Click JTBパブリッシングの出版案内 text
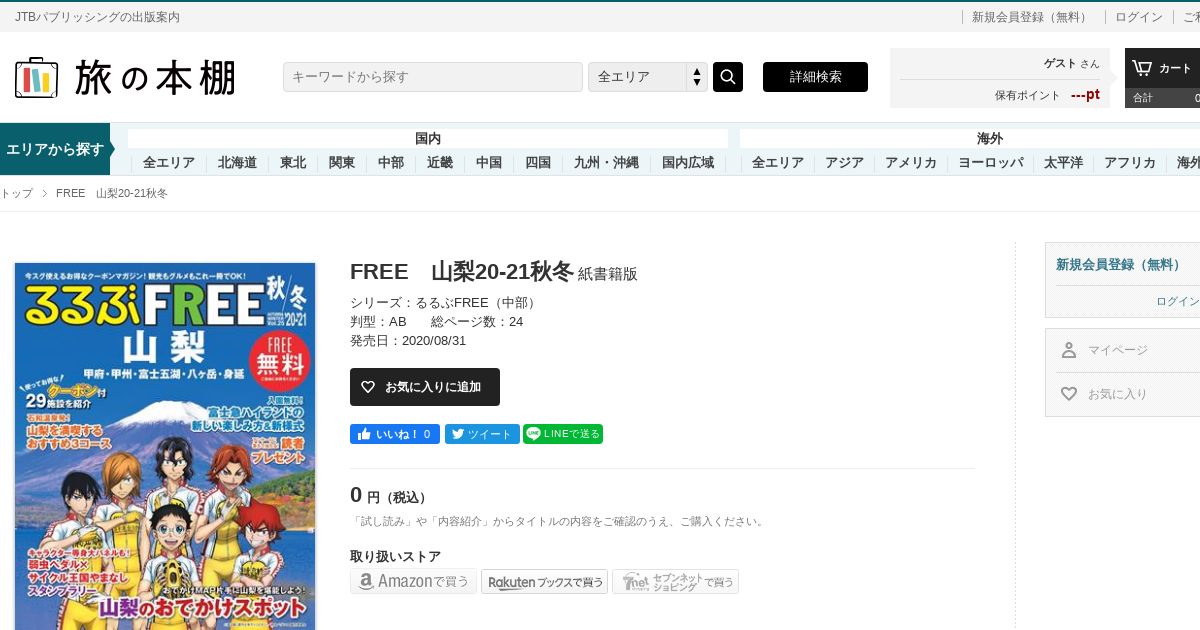The width and height of the screenshot is (1200, 630). (98, 17)
